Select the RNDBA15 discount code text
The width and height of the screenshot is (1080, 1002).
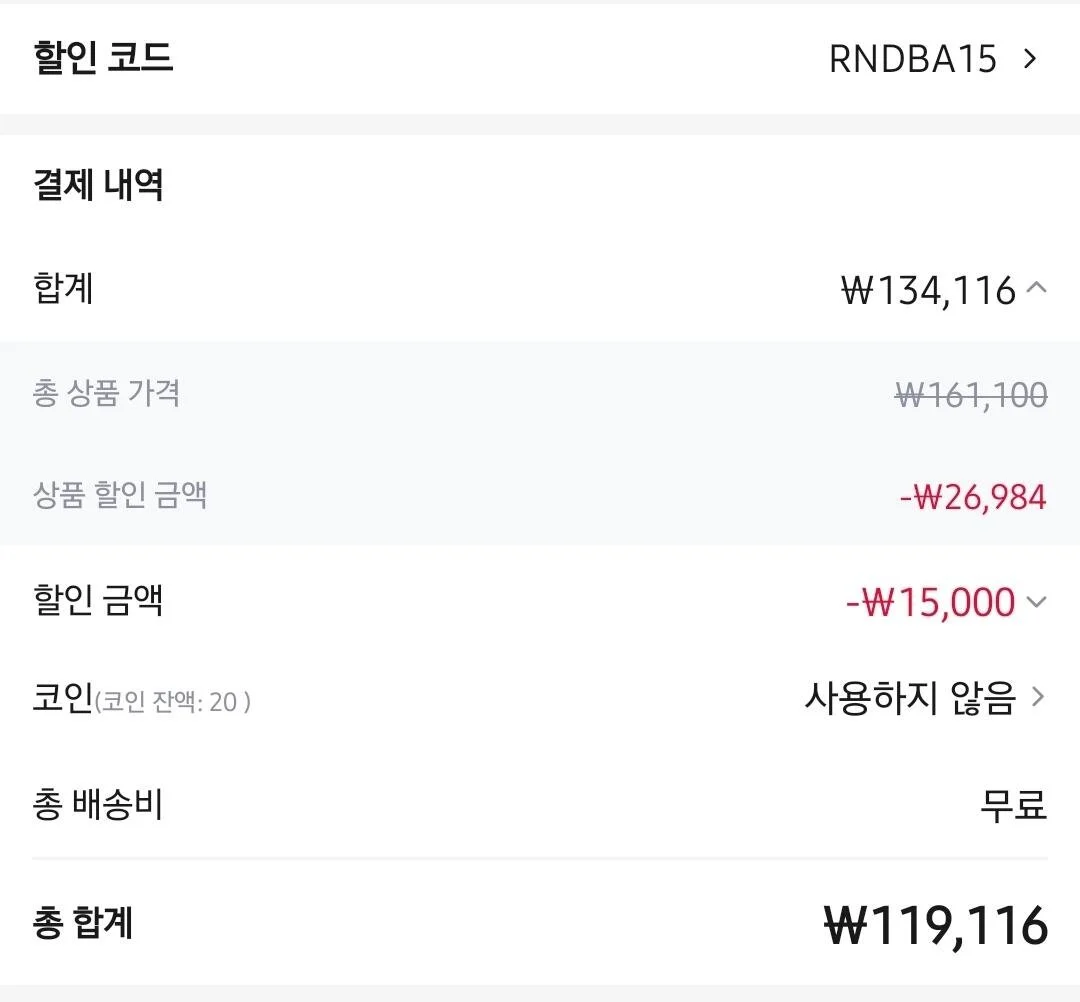[913, 59]
